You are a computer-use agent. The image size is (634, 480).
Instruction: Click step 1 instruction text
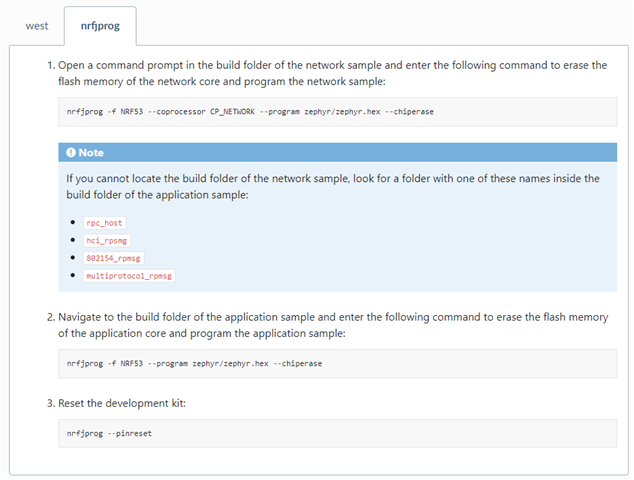[332, 73]
